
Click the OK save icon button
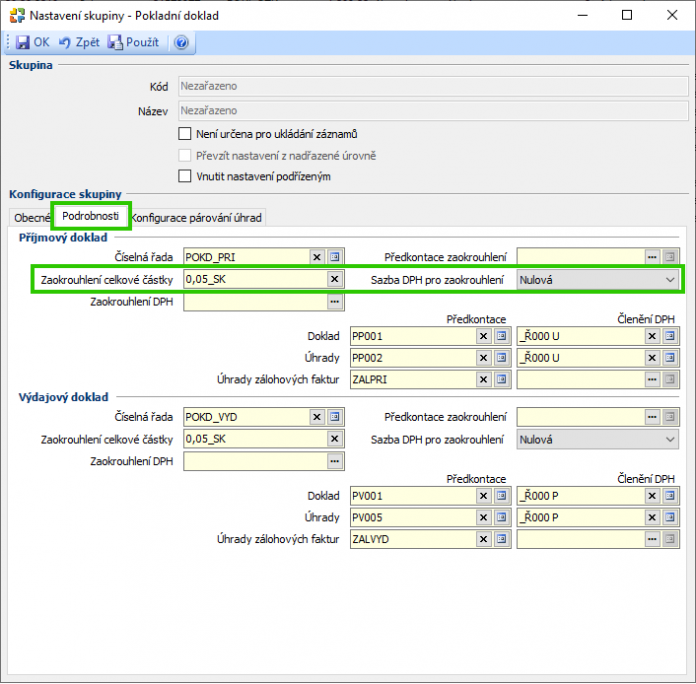pyautogui.click(x=32, y=42)
